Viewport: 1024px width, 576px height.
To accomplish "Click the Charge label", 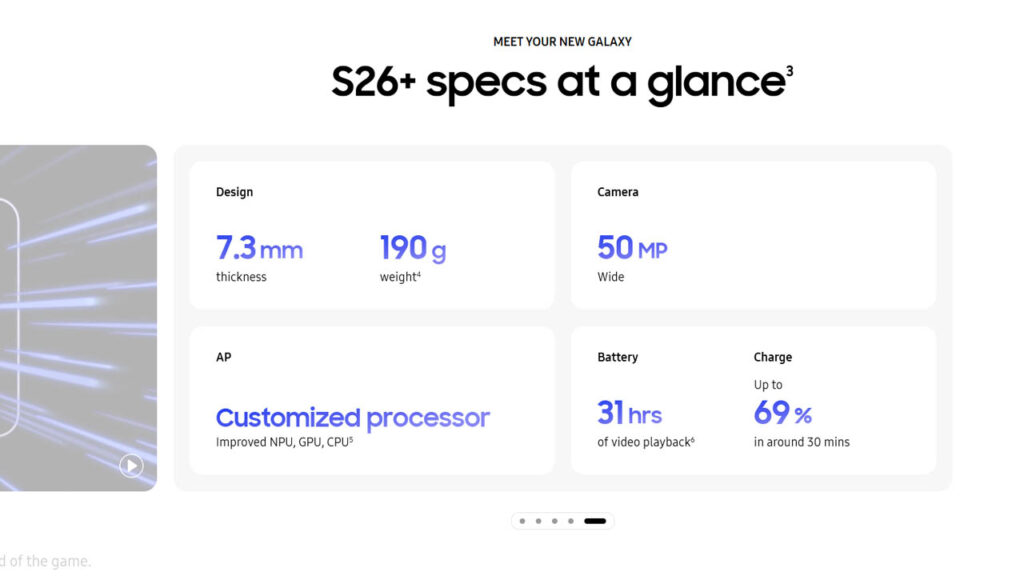I will (x=772, y=357).
